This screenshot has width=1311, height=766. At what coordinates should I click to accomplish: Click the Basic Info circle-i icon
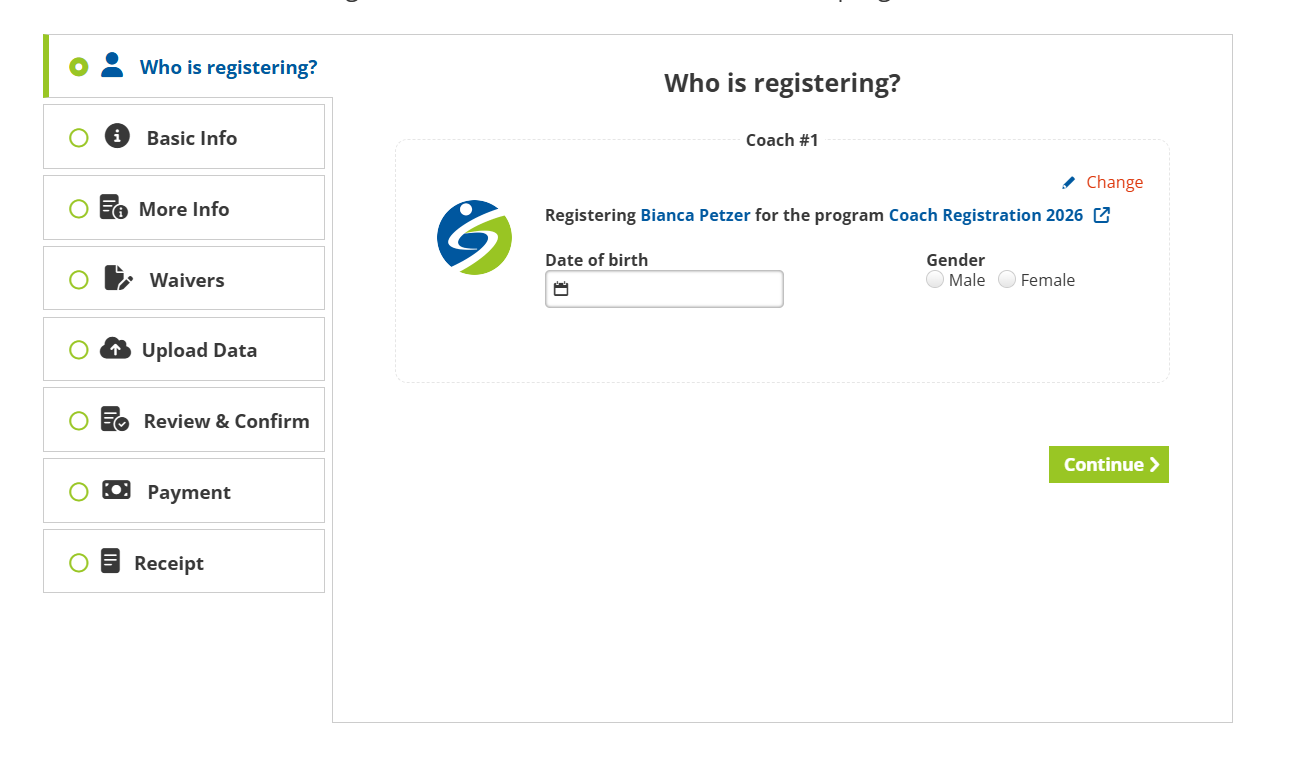click(x=117, y=136)
